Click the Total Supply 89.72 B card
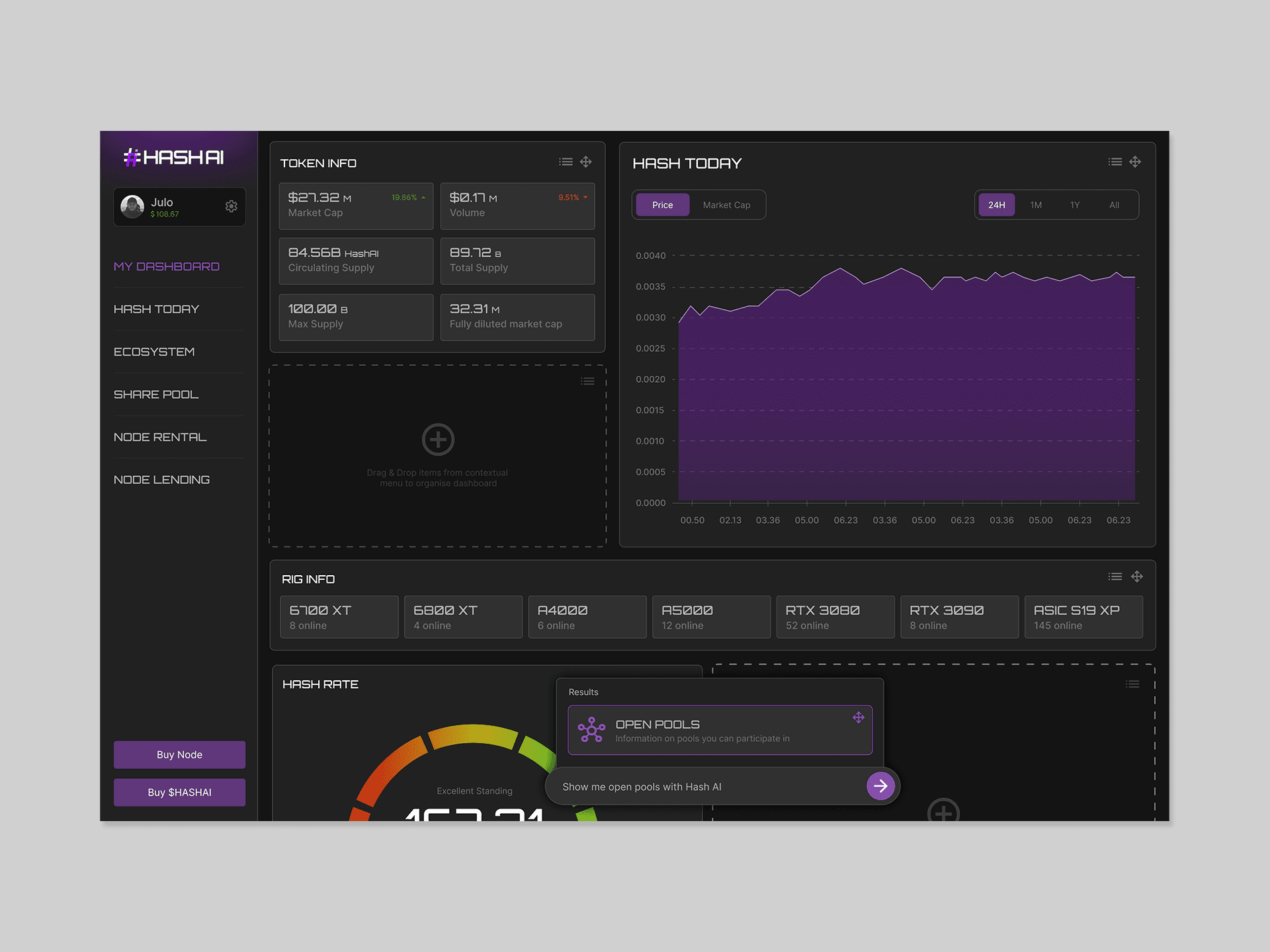Image resolution: width=1270 pixels, height=952 pixels. pyautogui.click(x=517, y=261)
